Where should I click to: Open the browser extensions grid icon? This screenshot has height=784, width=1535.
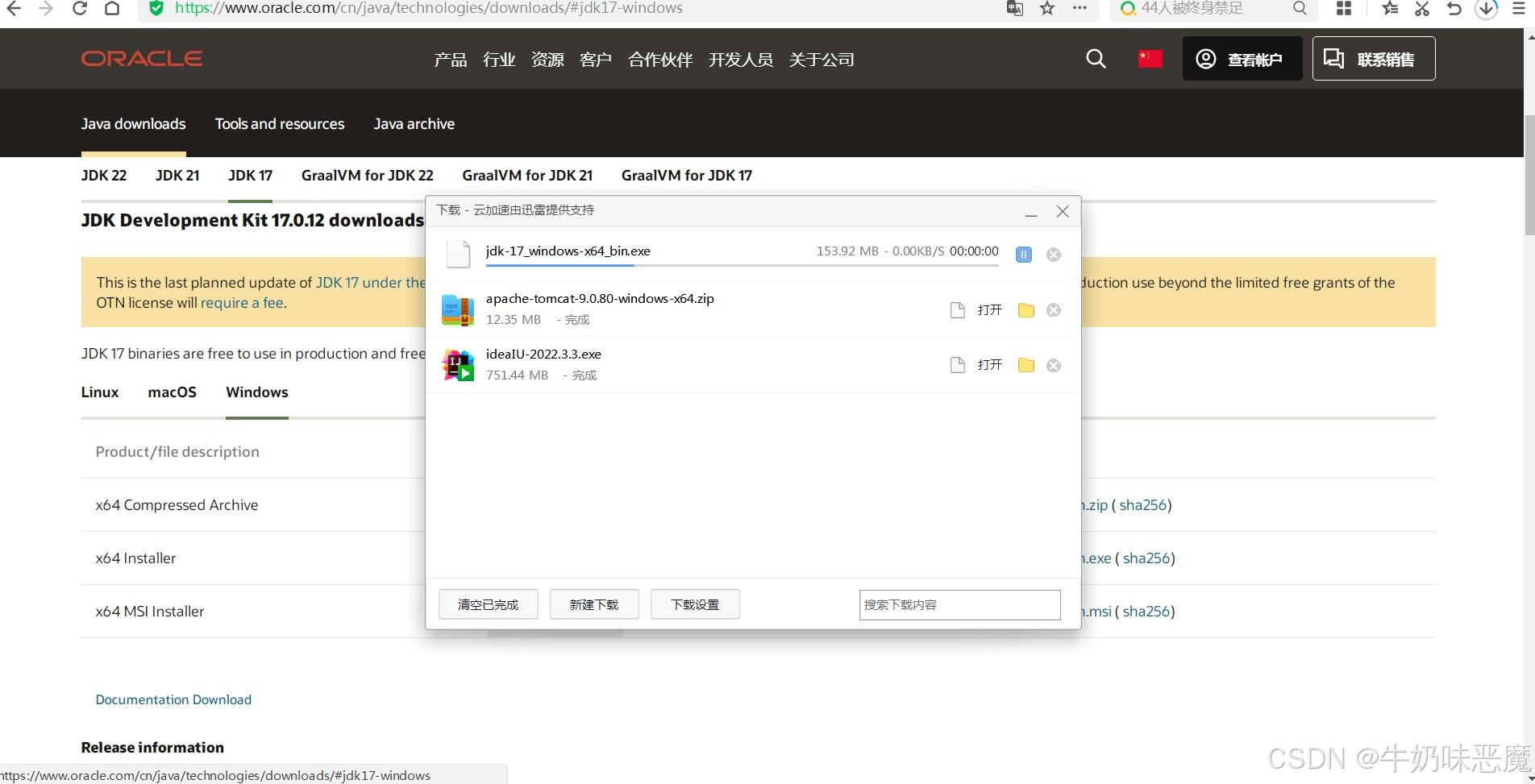1344,8
